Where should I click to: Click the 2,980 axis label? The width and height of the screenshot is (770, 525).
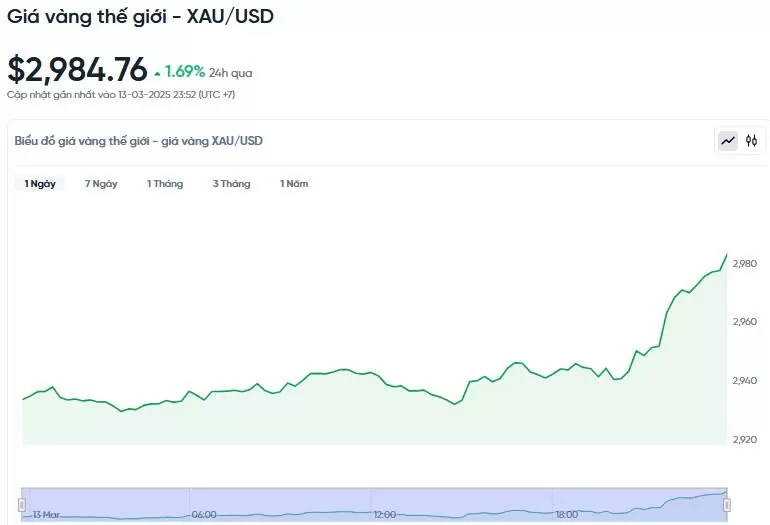tap(744, 264)
